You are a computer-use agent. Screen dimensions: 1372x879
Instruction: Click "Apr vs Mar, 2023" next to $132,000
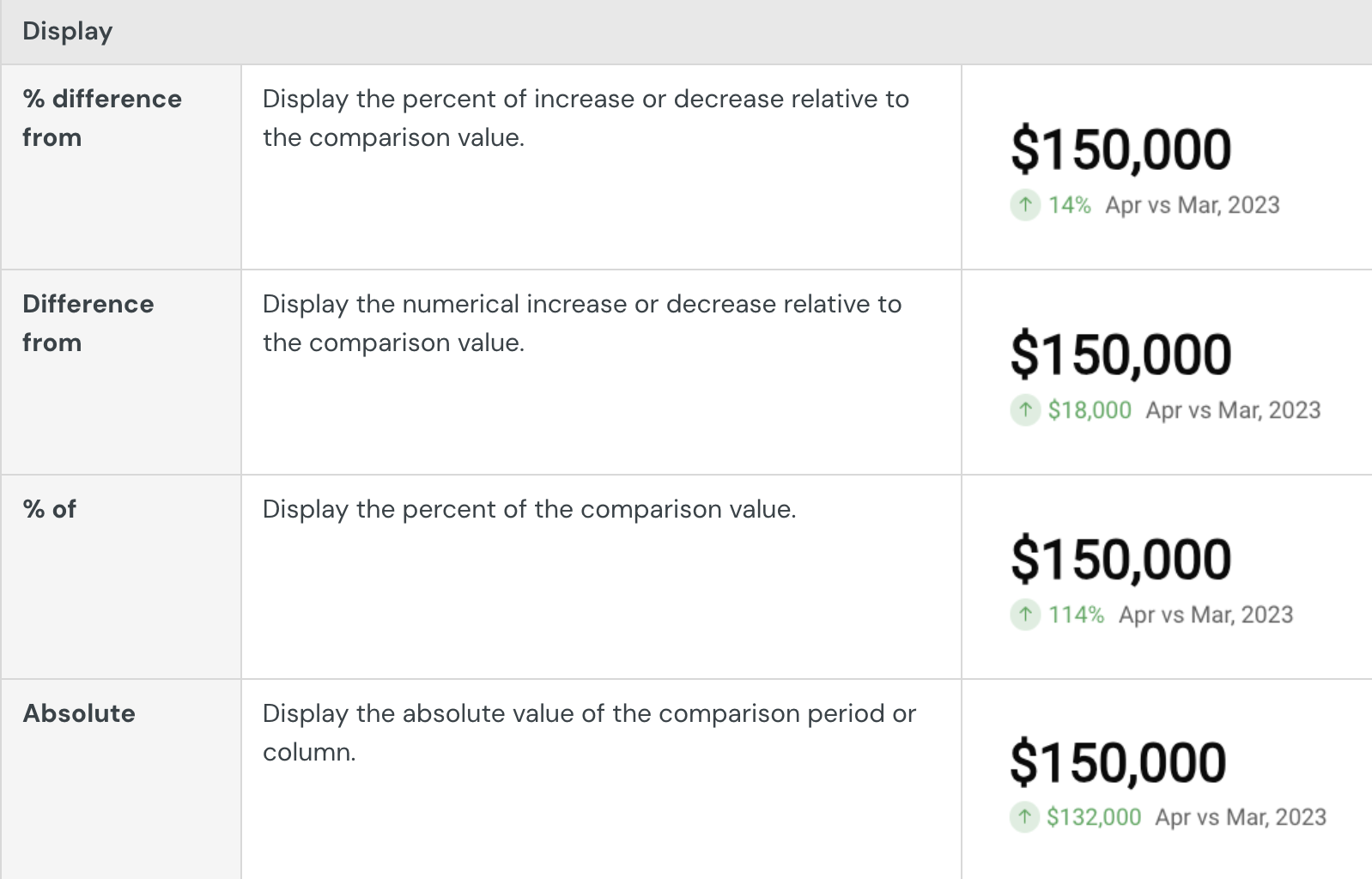pyautogui.click(x=1241, y=817)
